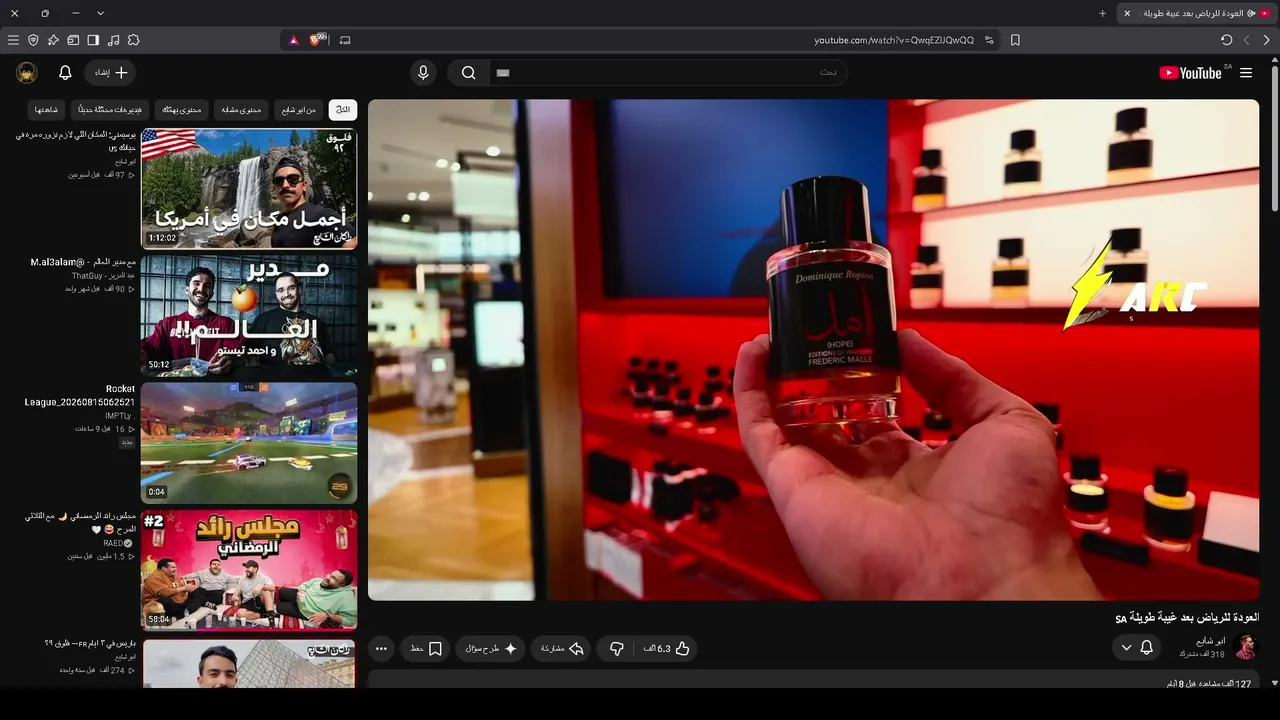Image resolution: width=1280 pixels, height=720 pixels.
Task: Click the shield icon beside the browser menu
Action: coord(33,40)
